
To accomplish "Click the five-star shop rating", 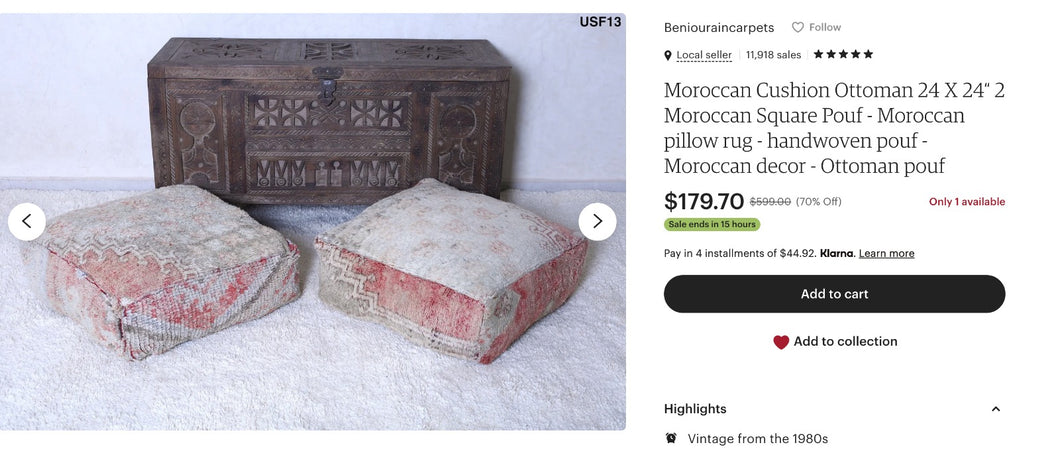I will 843,54.
